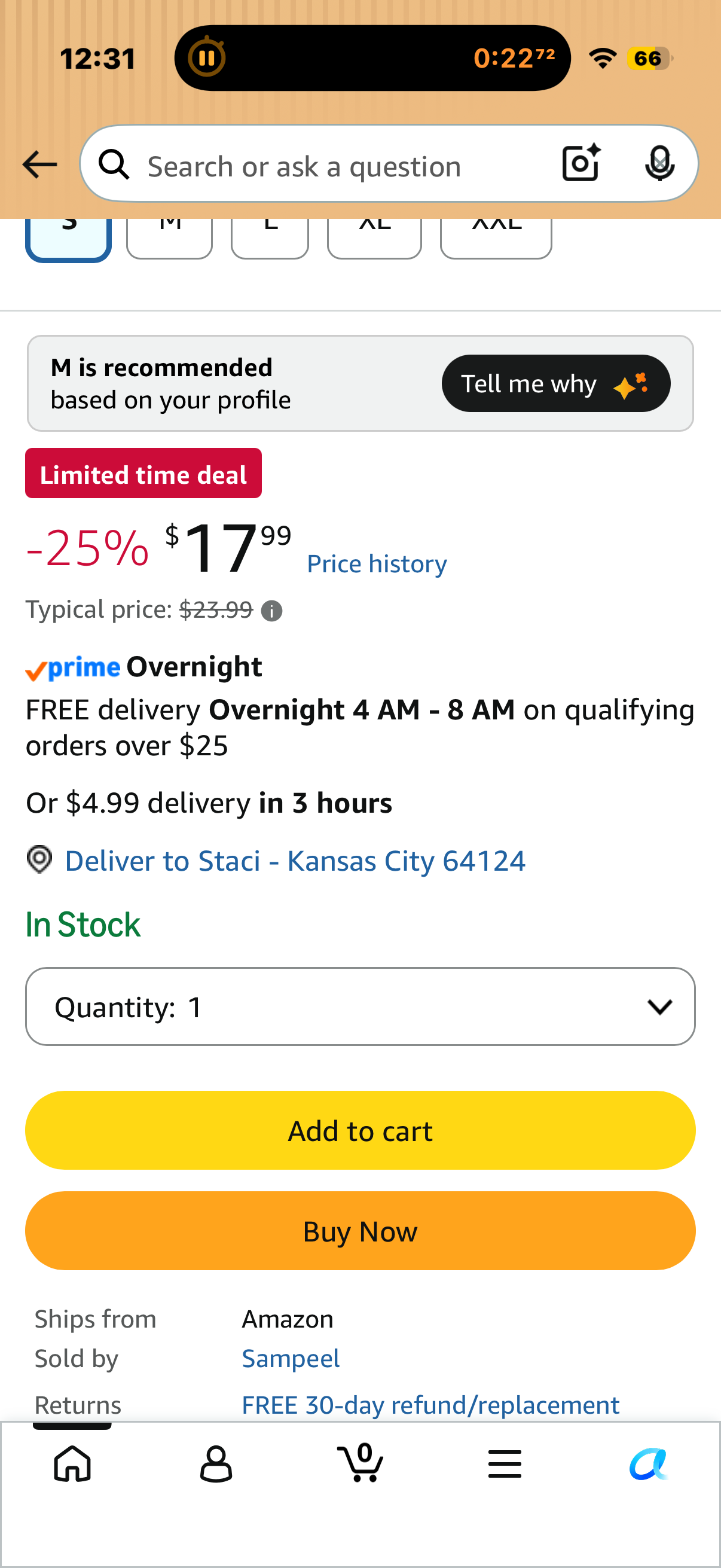The width and height of the screenshot is (721, 1568).
Task: Expand the Quantity dropdown
Action: pyautogui.click(x=360, y=1006)
